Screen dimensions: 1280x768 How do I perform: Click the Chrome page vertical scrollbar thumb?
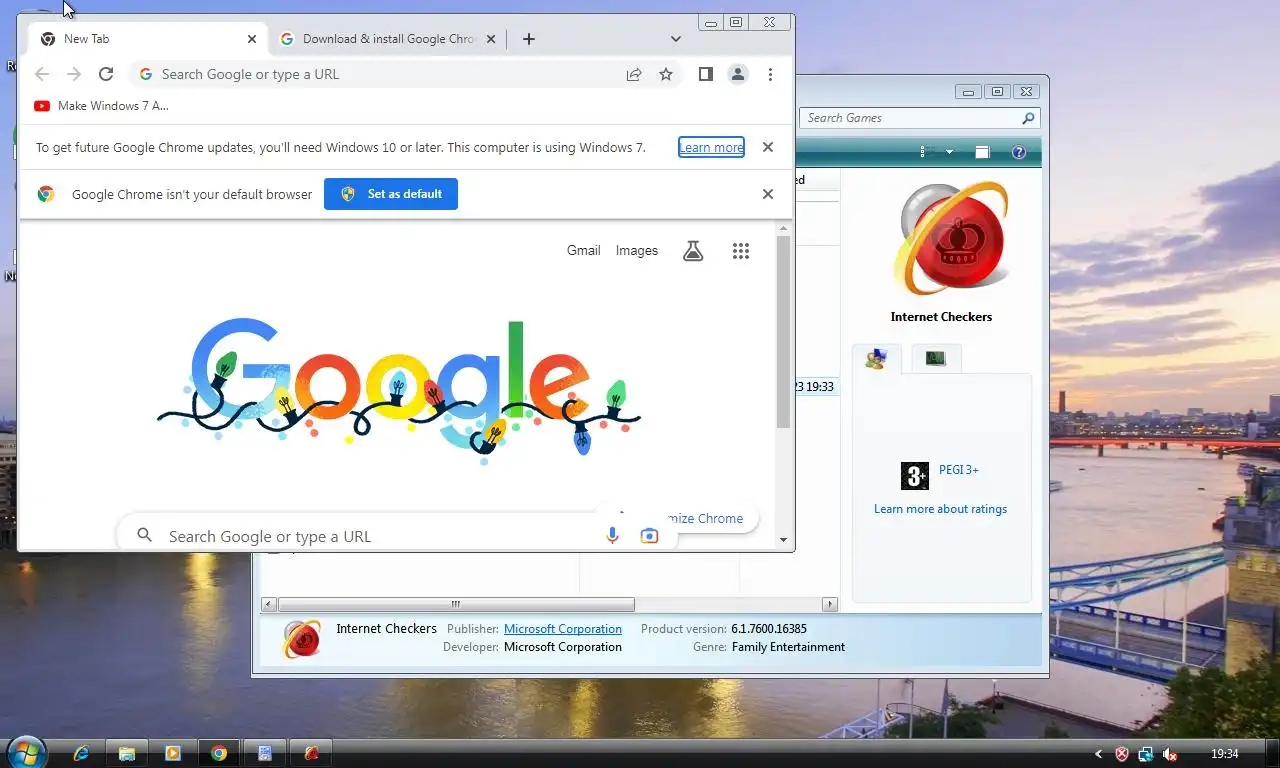[x=784, y=333]
